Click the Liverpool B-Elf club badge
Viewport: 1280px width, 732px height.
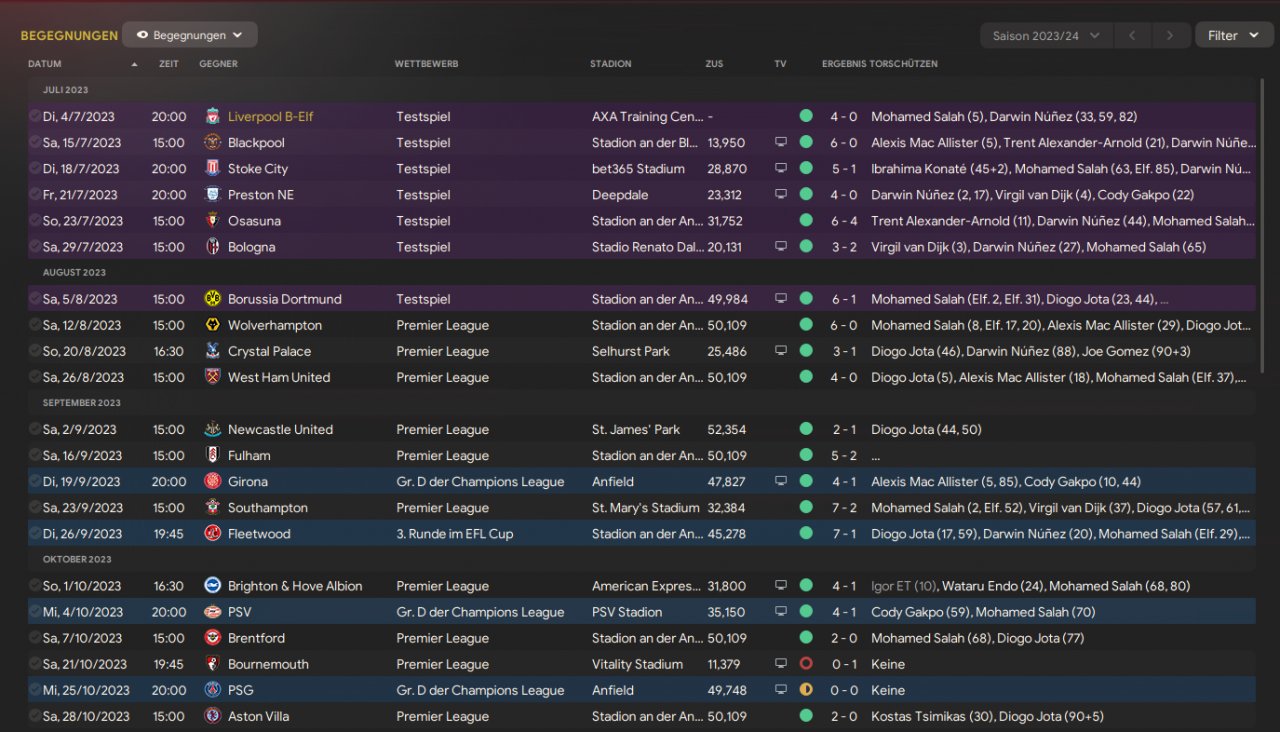(x=212, y=116)
